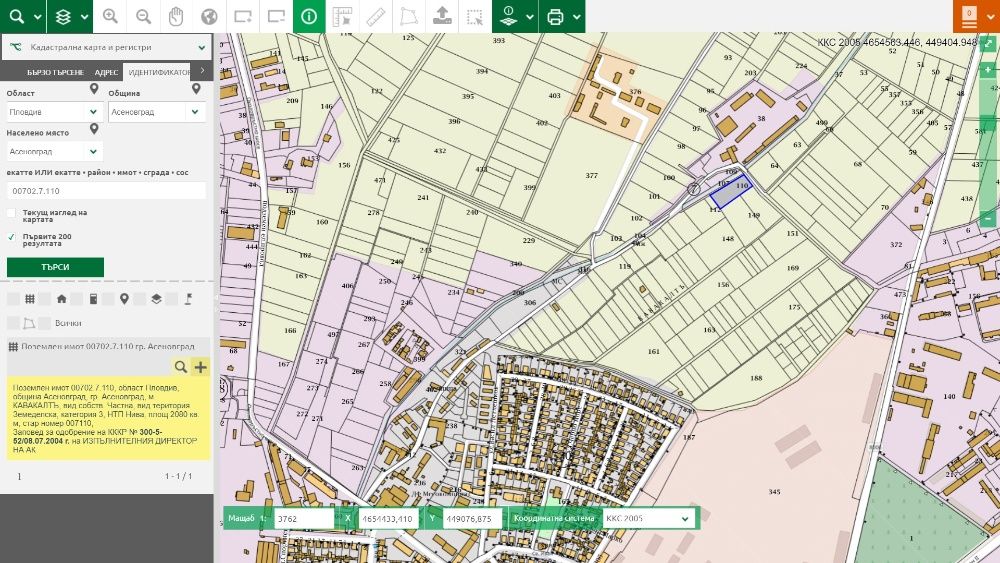
Task: Select the ruler distance measurement tool
Action: tap(376, 17)
